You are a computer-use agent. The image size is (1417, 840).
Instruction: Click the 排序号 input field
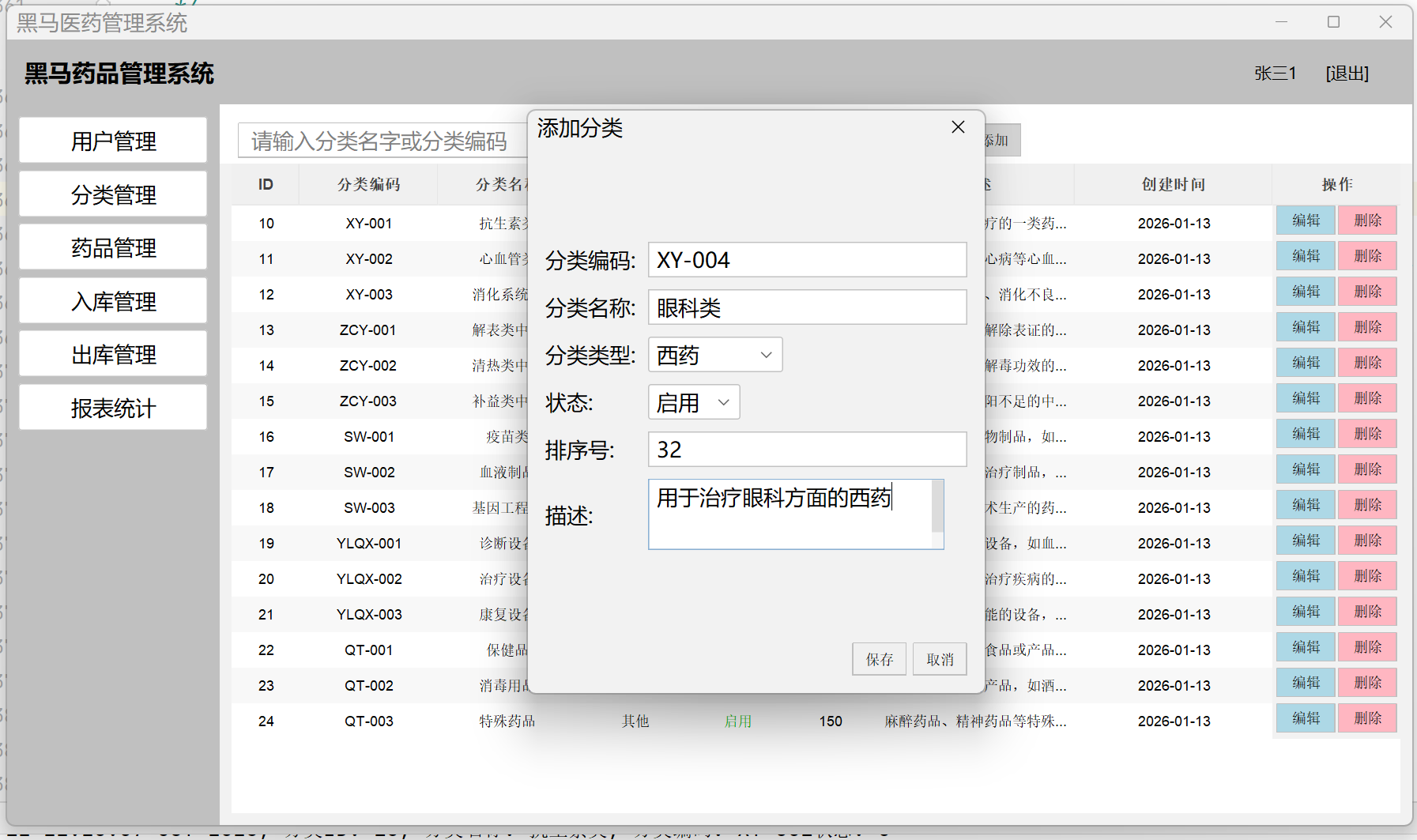click(806, 450)
